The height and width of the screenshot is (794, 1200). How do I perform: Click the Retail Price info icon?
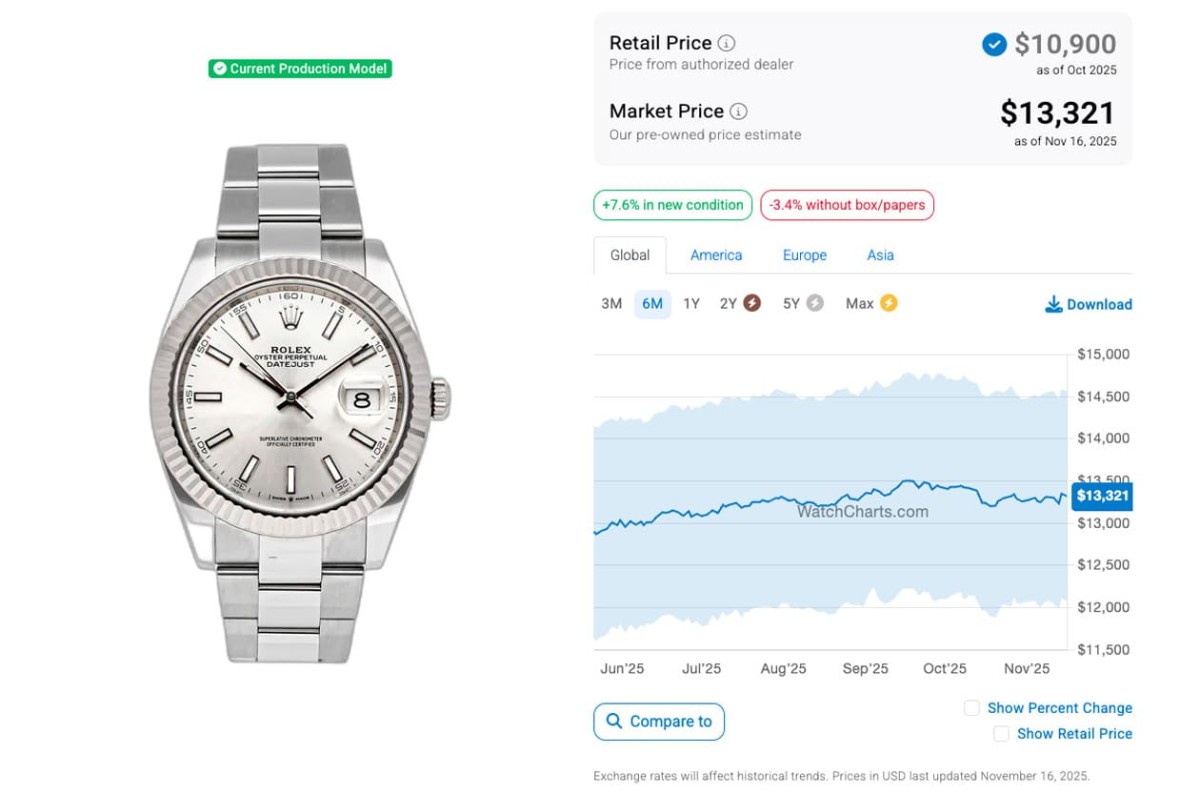[x=727, y=43]
